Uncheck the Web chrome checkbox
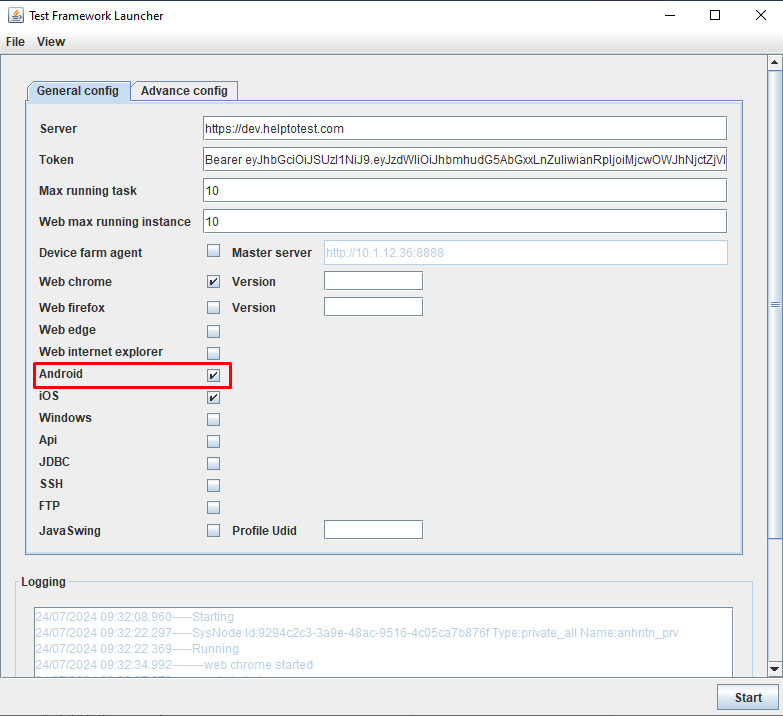Viewport: 783px width, 716px height. pos(213,282)
